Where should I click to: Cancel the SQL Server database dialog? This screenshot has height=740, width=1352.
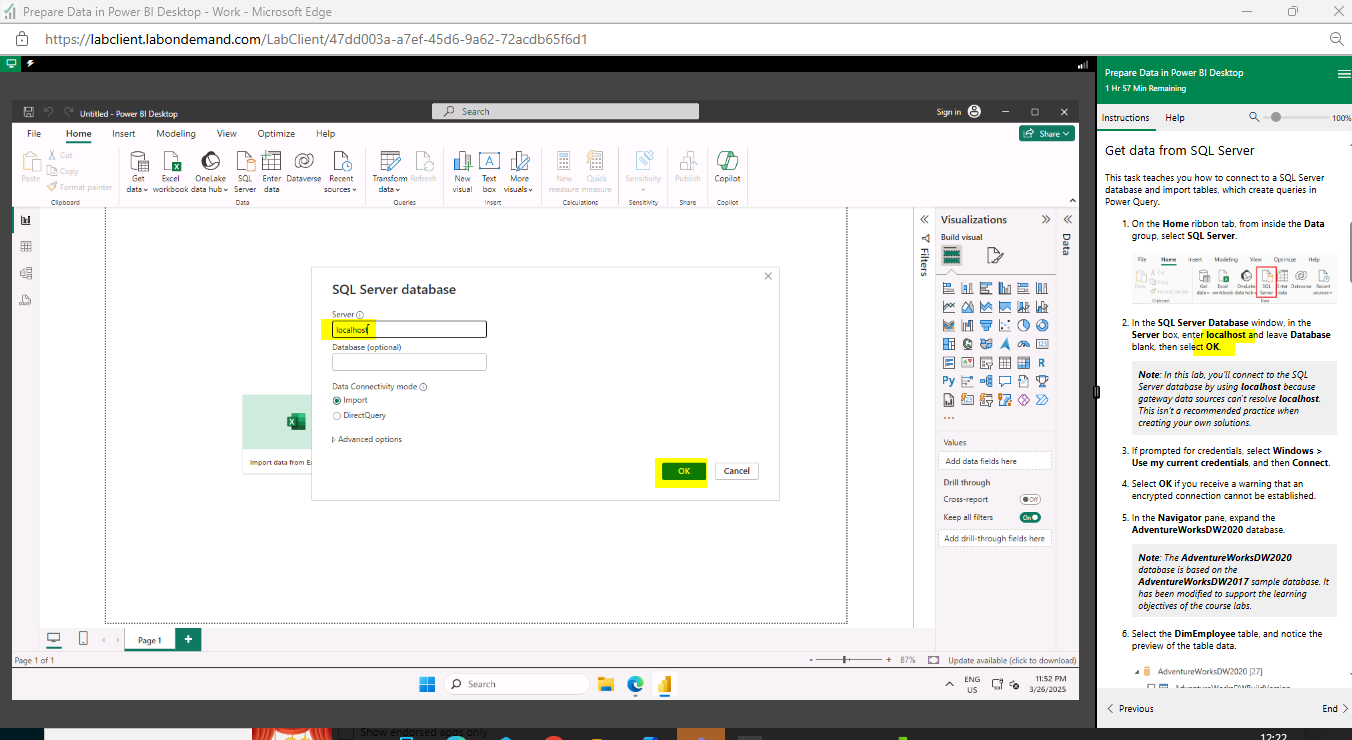coord(737,471)
